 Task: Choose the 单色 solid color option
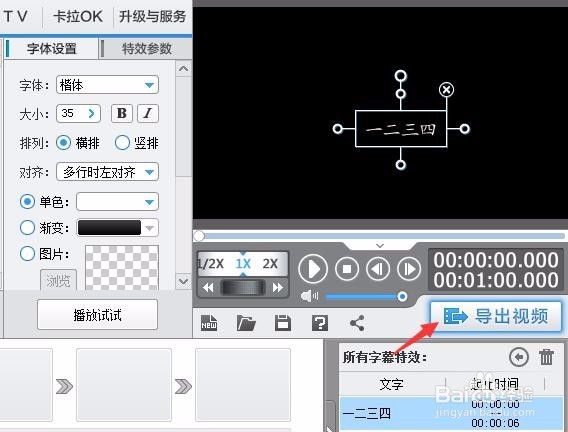coord(27,202)
